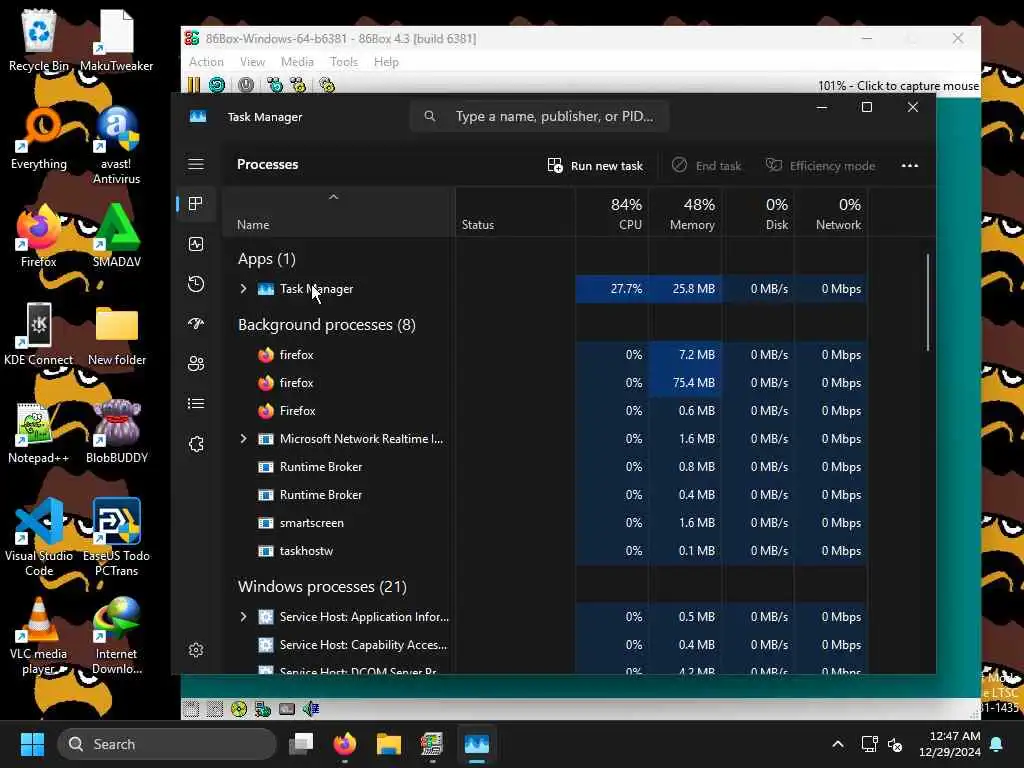Open Task View on the taskbar
The height and width of the screenshot is (768, 1024).
click(x=301, y=744)
